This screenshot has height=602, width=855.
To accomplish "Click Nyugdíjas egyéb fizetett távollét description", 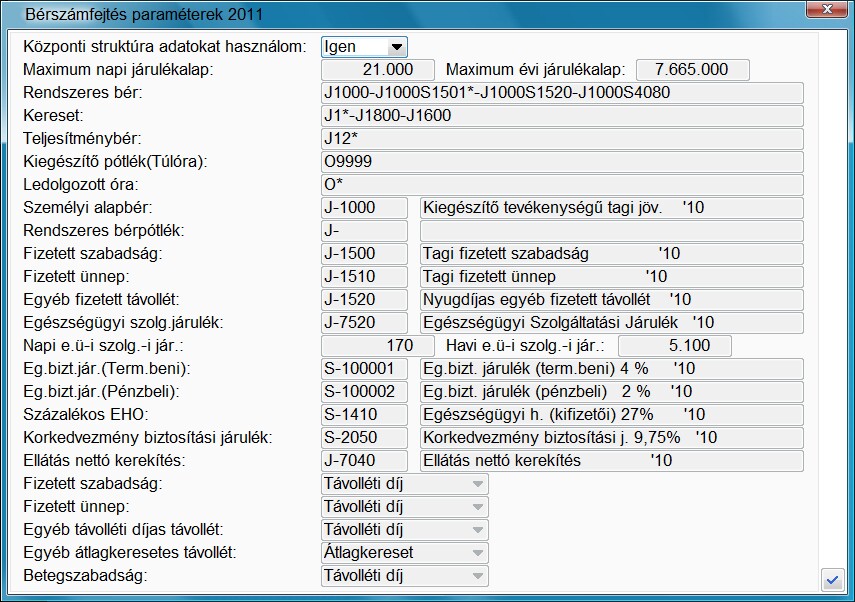I will coord(612,299).
